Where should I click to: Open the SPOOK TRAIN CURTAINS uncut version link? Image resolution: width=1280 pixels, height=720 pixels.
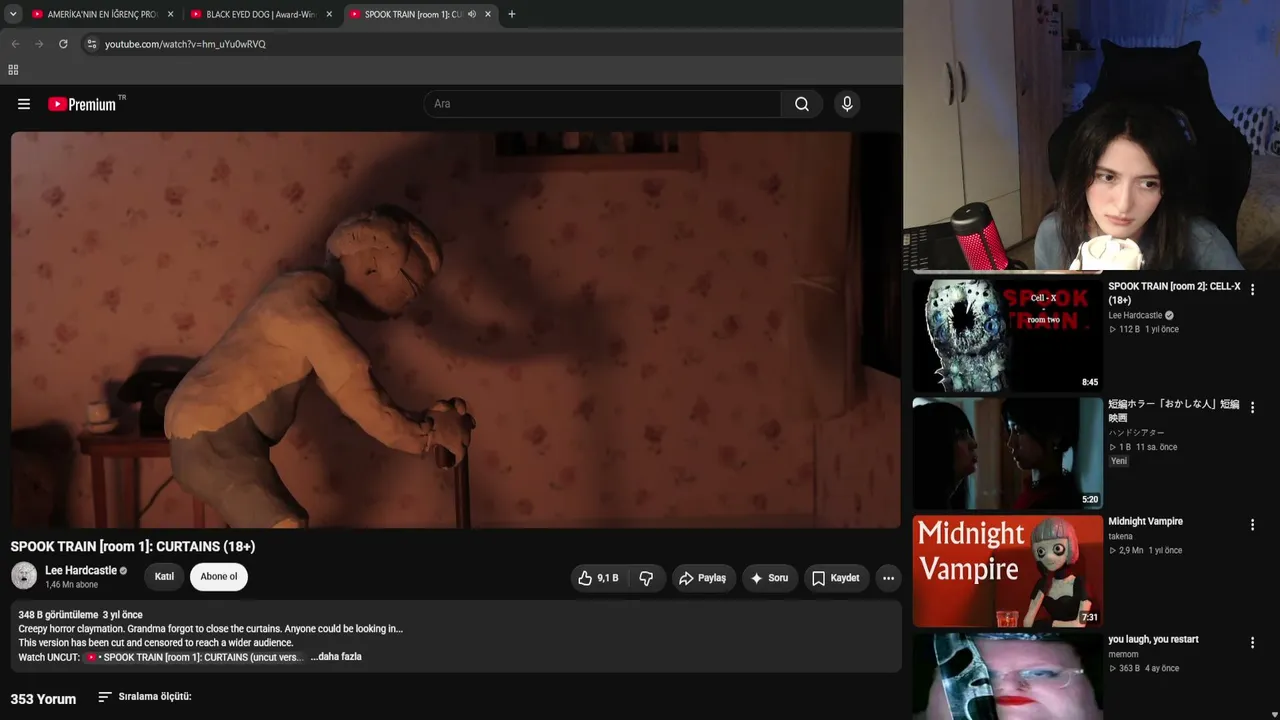coord(195,657)
